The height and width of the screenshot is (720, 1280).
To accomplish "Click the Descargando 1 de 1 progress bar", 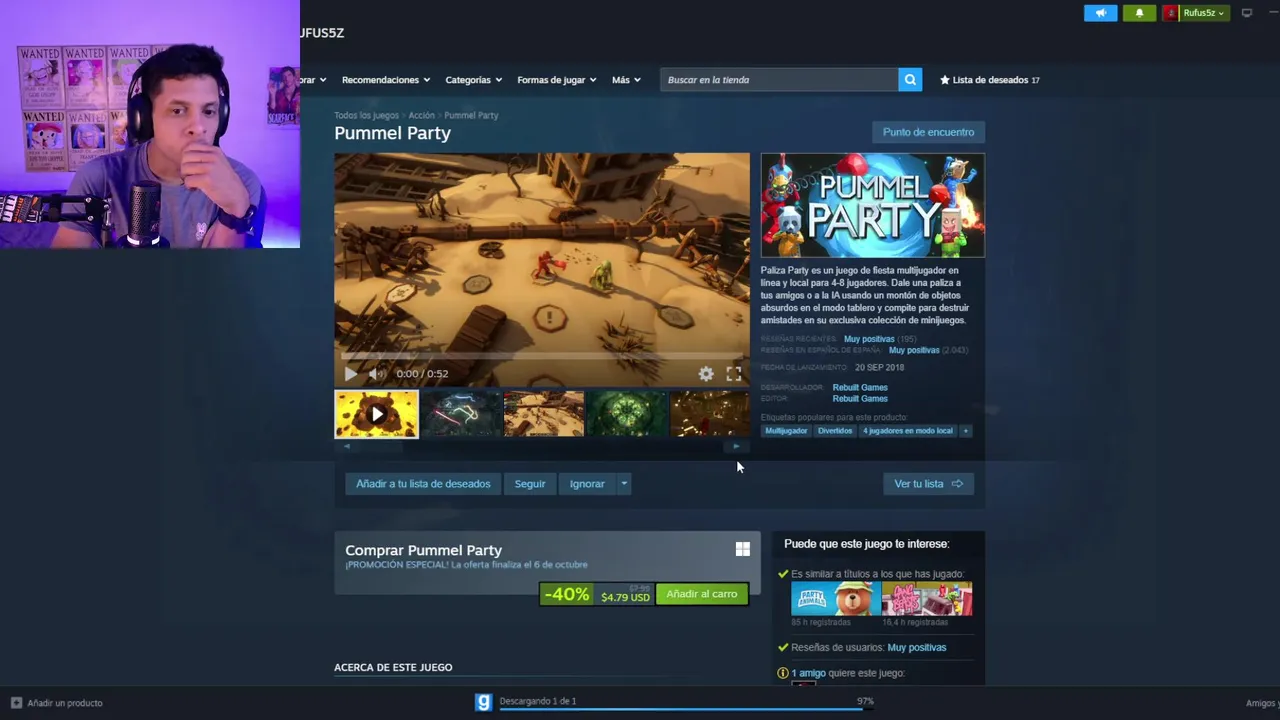I will pyautogui.click(x=685, y=708).
